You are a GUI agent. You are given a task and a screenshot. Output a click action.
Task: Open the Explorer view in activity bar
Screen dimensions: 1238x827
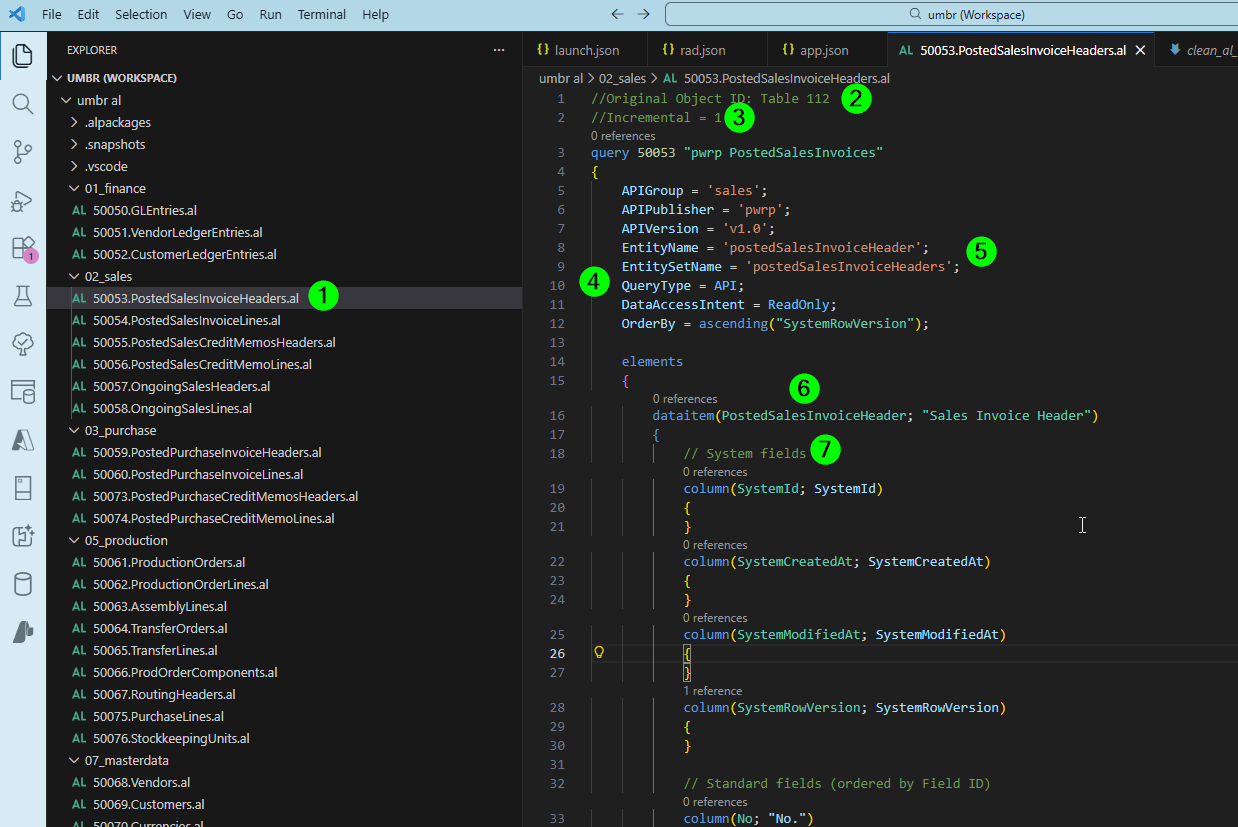pyautogui.click(x=22, y=56)
